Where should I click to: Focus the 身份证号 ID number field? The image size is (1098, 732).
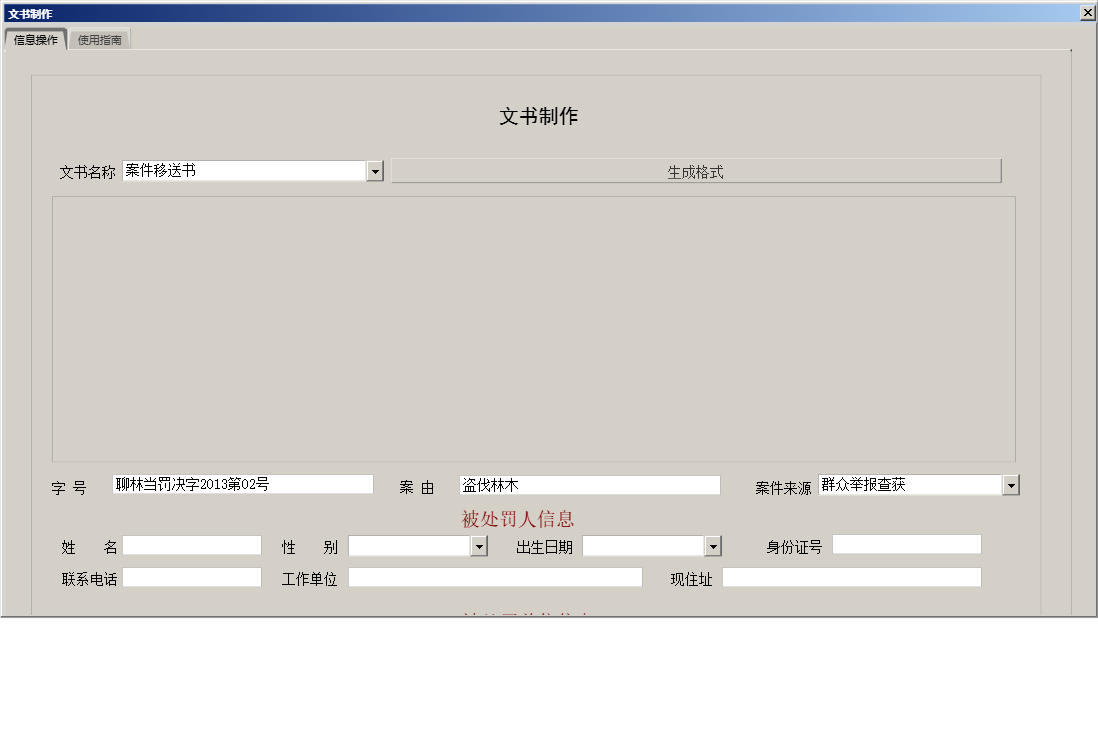(x=906, y=543)
